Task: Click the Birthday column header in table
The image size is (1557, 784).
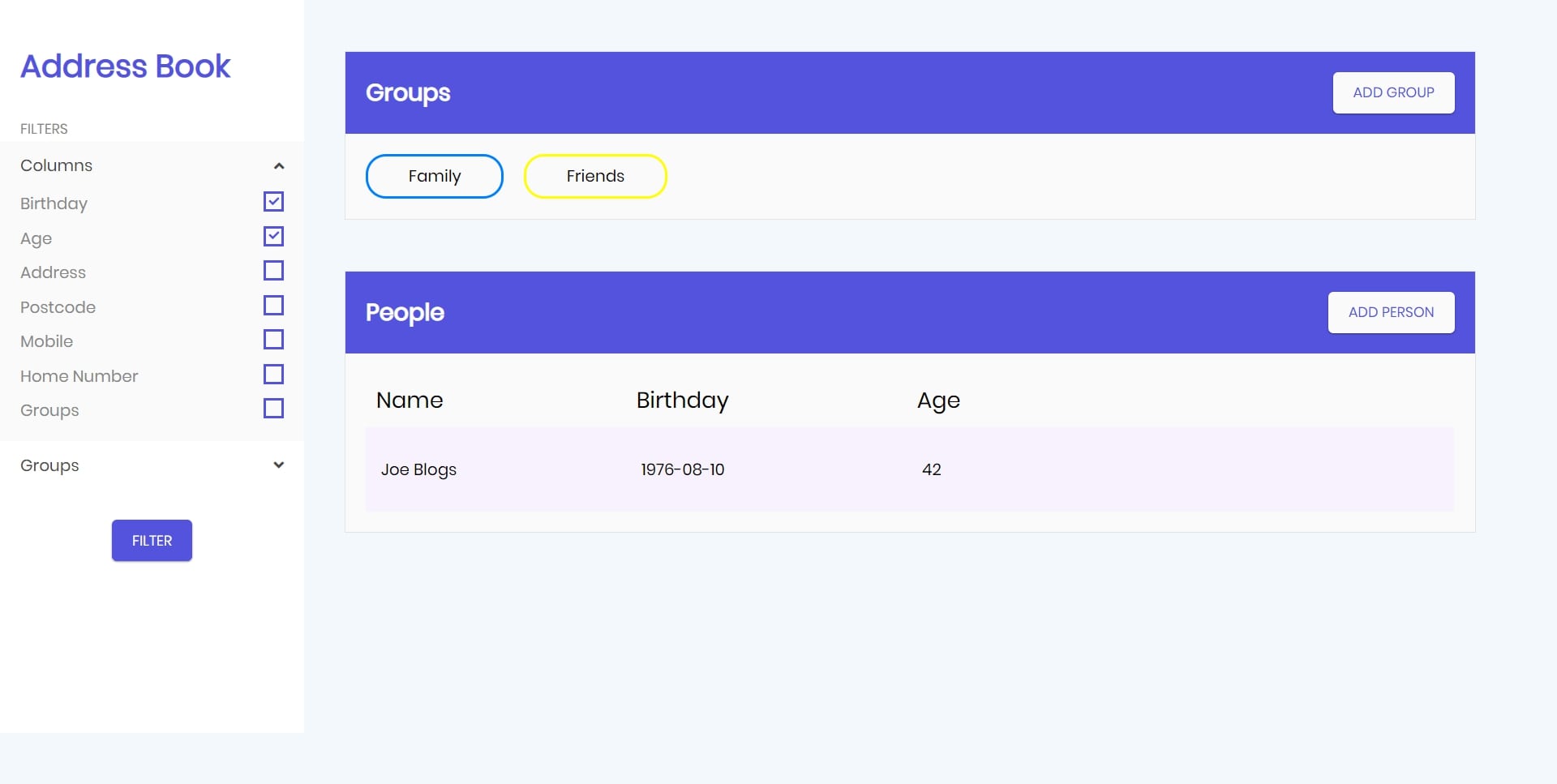Action: tap(682, 401)
